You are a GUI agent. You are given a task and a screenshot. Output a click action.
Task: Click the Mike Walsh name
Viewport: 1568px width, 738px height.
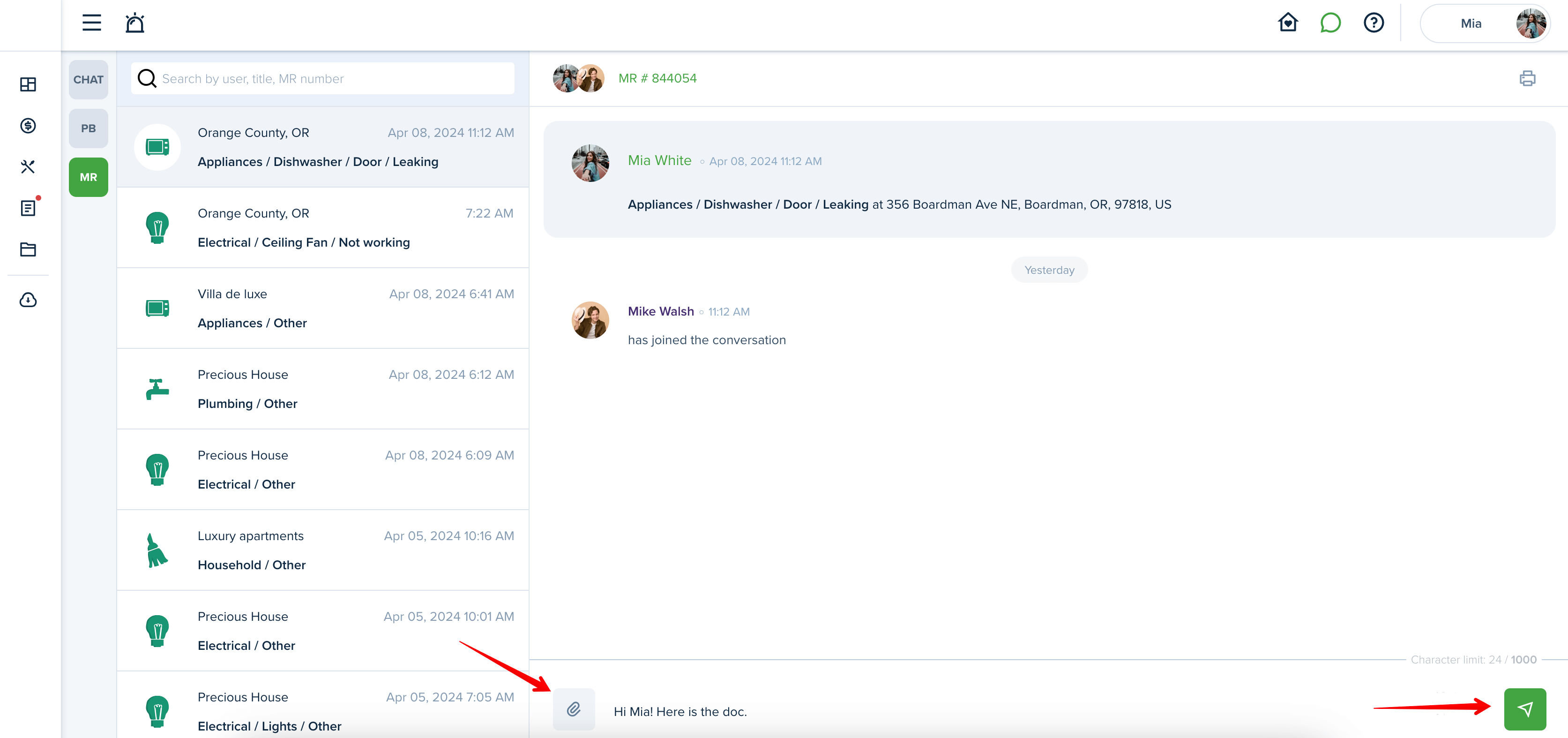tap(660, 311)
